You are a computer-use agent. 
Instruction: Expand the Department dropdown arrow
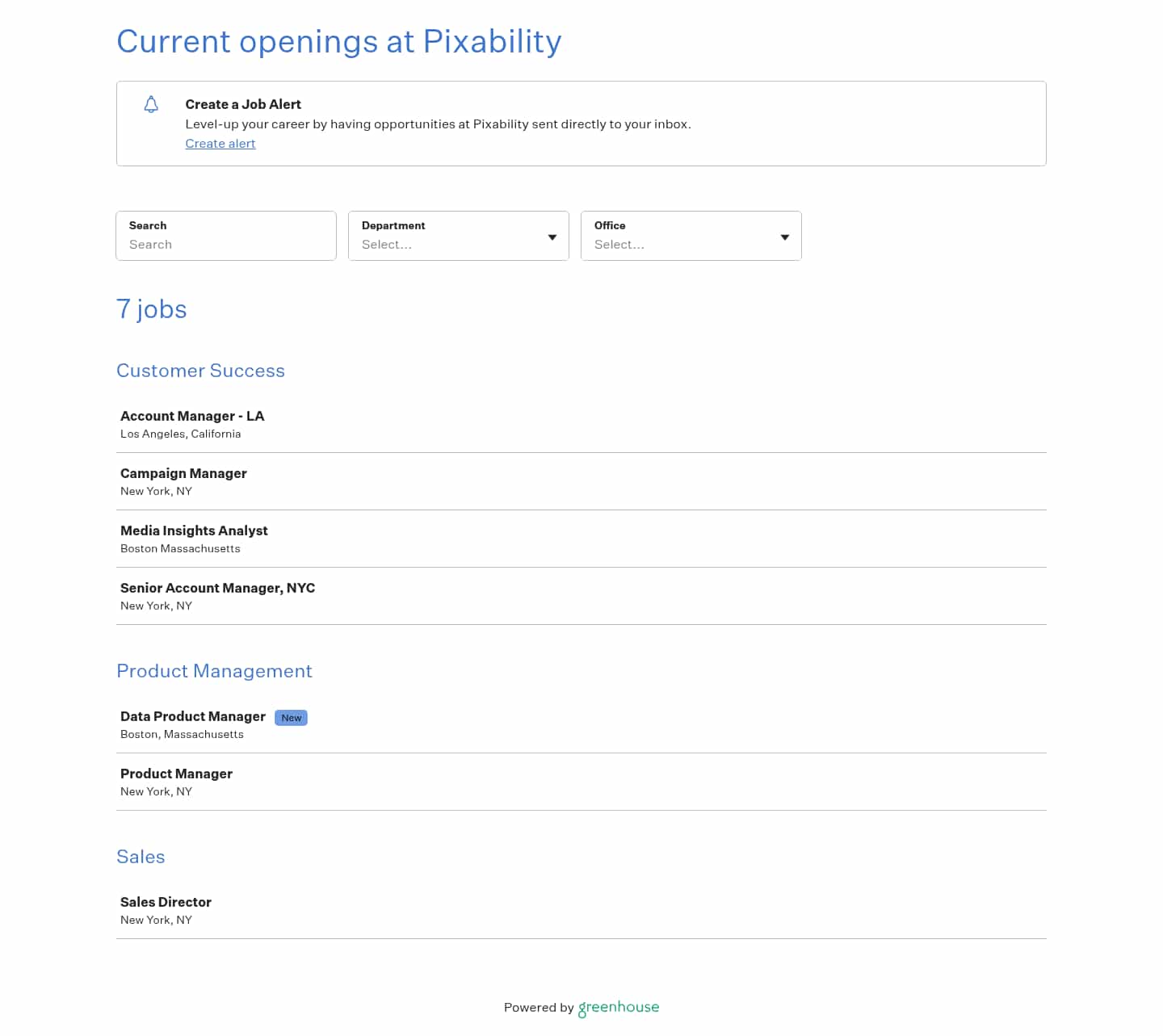[x=552, y=237]
